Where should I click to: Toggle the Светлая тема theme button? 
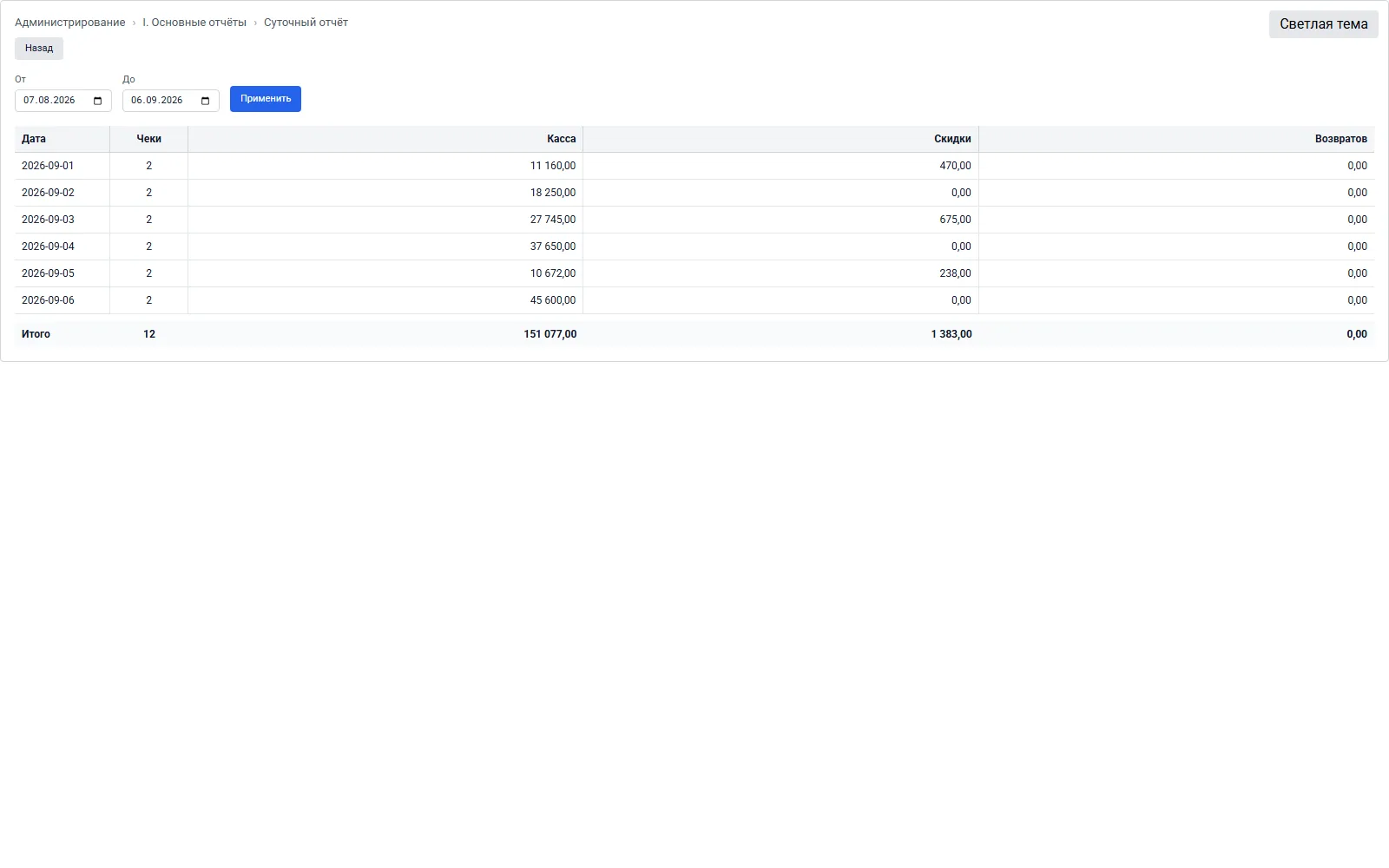(x=1323, y=24)
